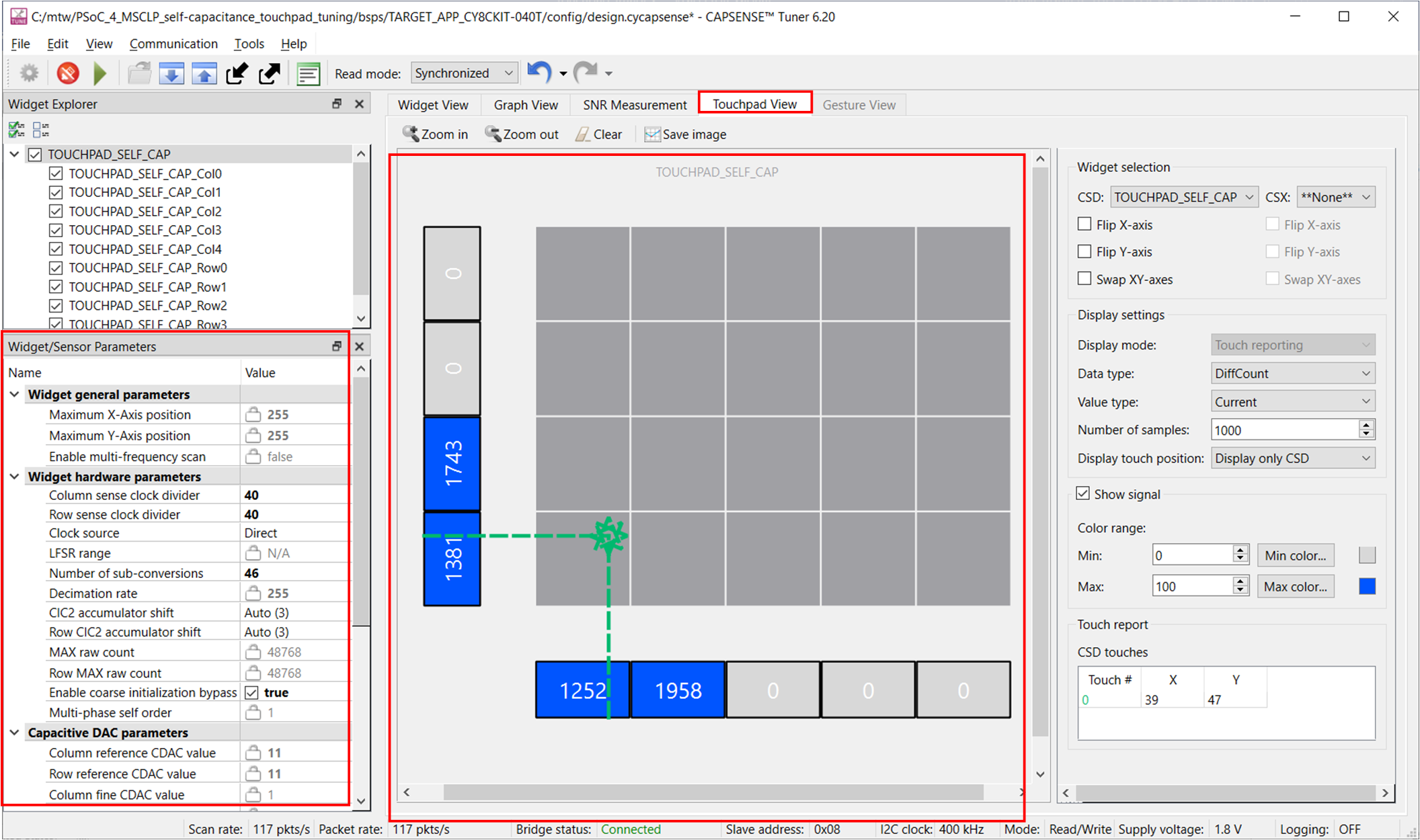Enable CSD Flip Y-axis checkbox
The image size is (1420, 840).
pos(1084,251)
